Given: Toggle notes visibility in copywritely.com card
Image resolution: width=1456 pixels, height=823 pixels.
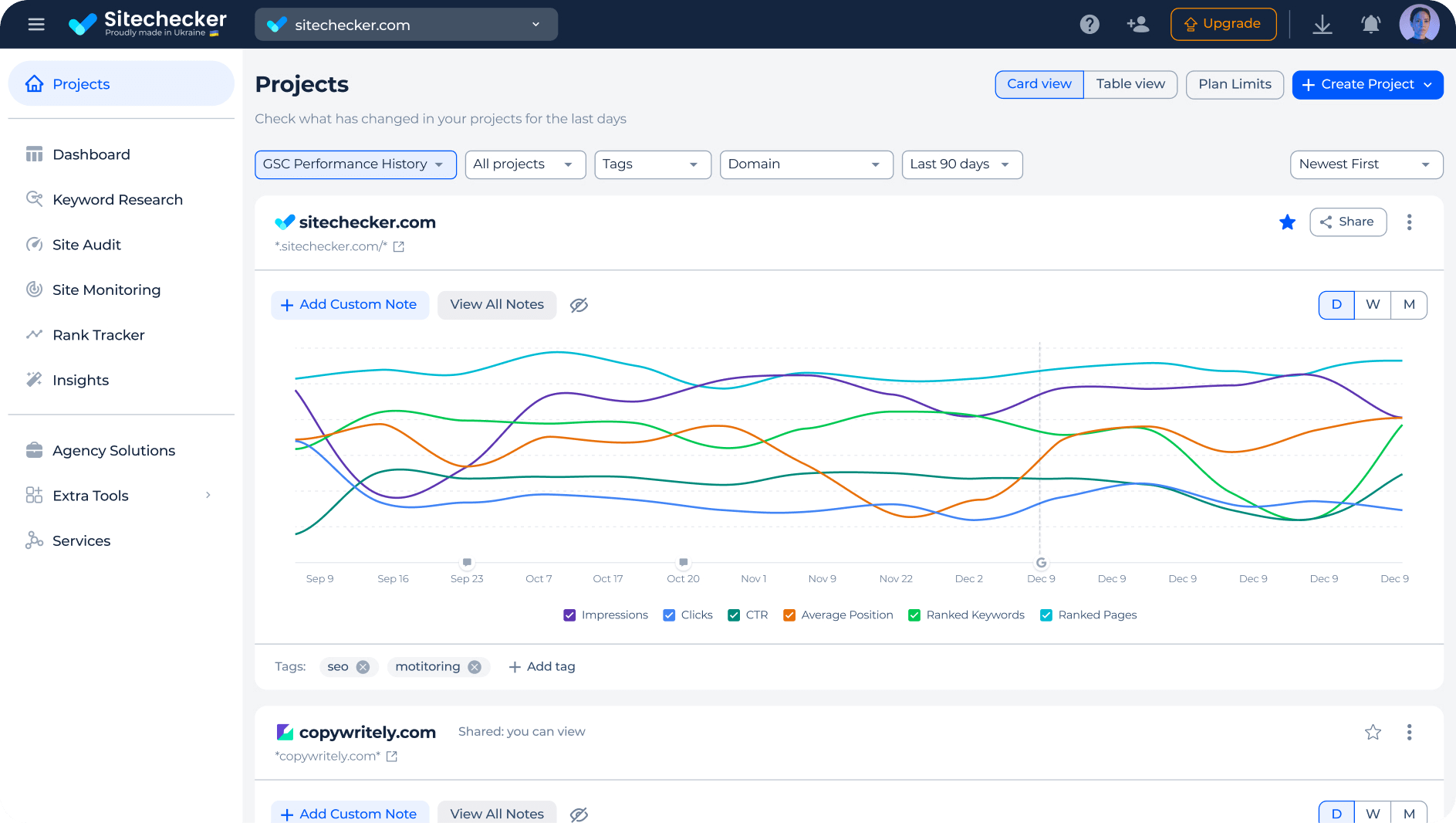Looking at the screenshot, I should click(x=579, y=815).
